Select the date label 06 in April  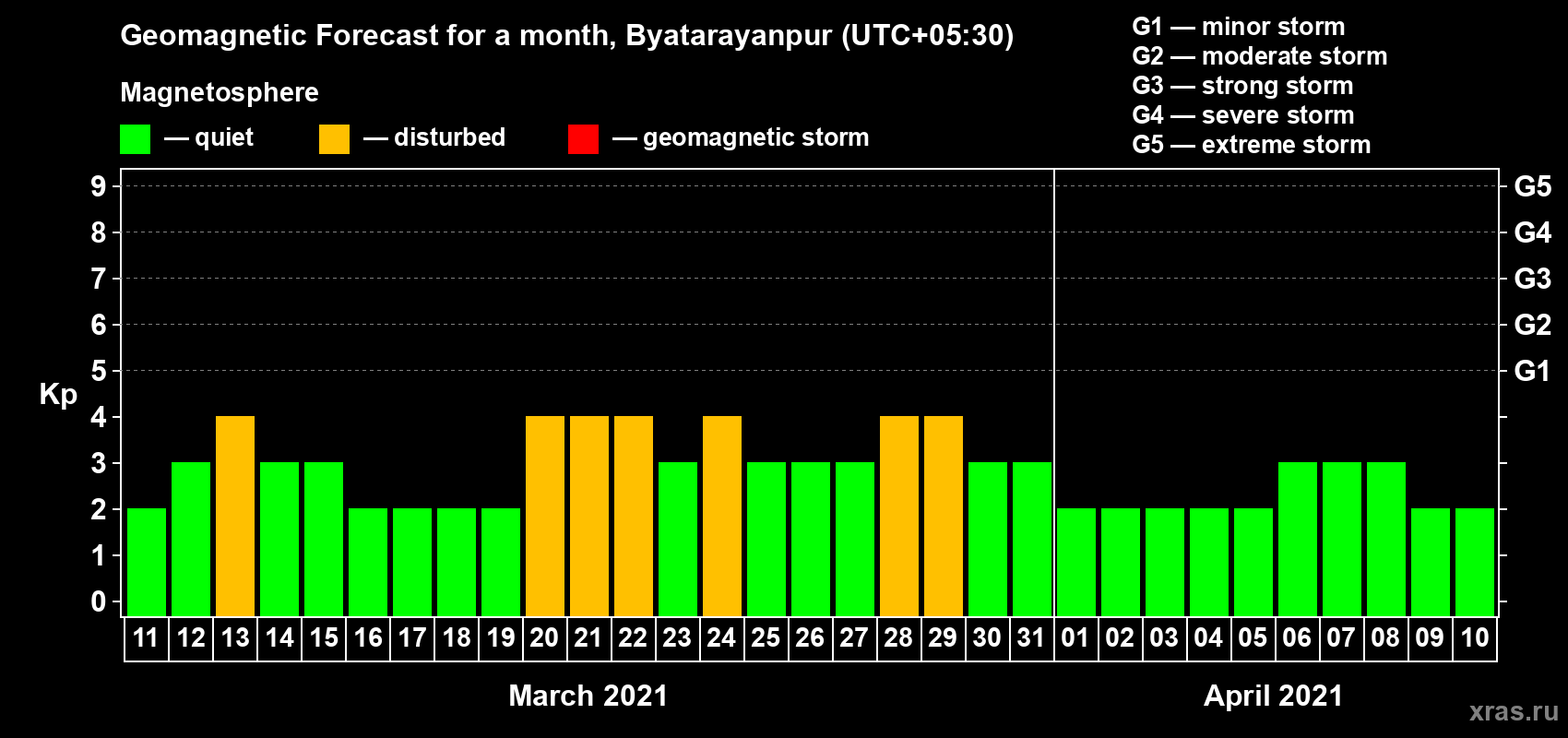1297,637
